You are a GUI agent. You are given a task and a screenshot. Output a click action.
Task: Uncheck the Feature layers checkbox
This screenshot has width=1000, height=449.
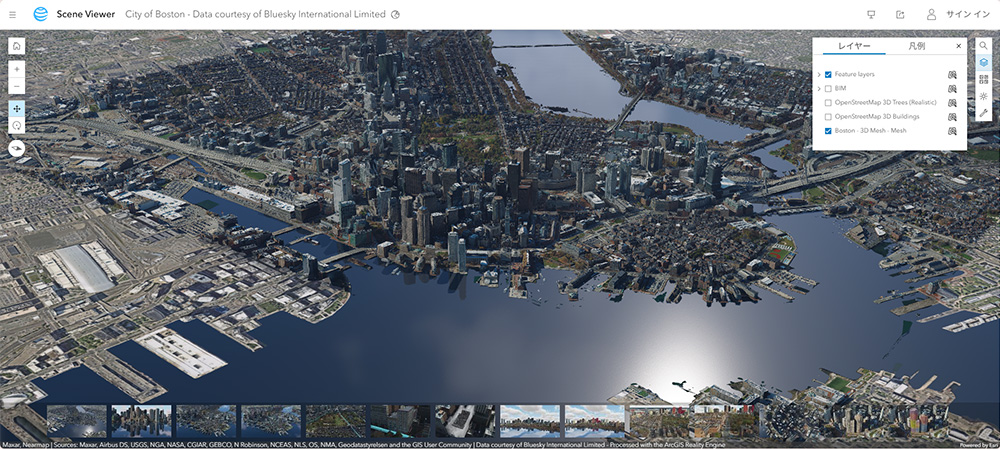coord(828,75)
